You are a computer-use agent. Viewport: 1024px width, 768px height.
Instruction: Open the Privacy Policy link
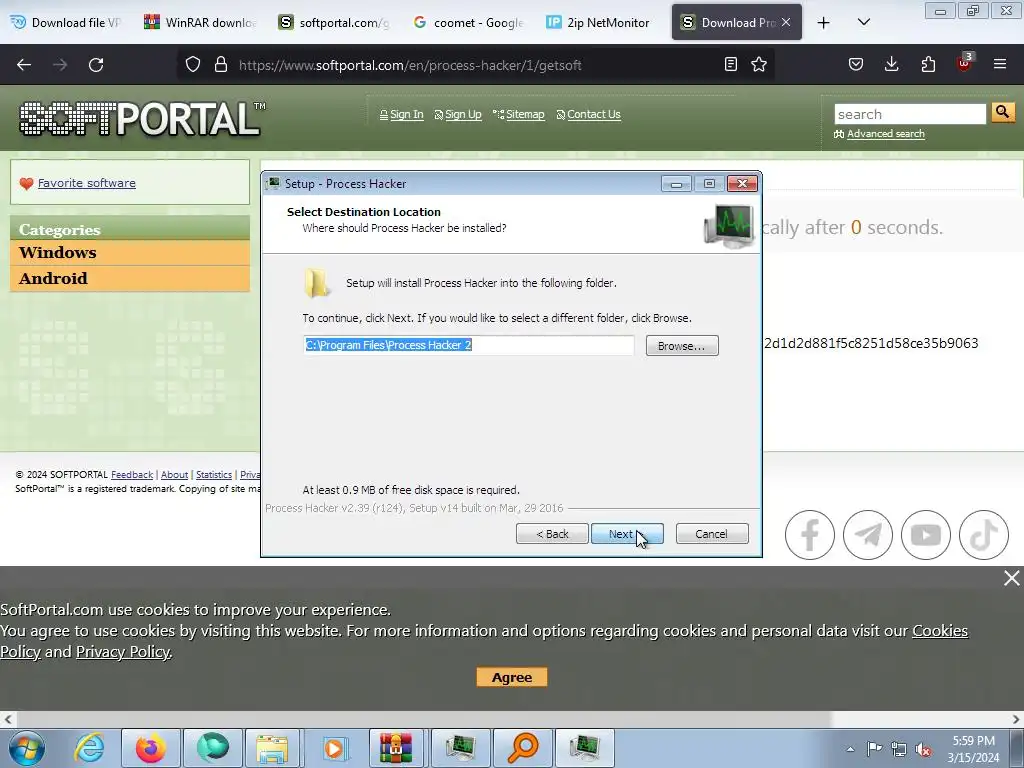click(123, 652)
